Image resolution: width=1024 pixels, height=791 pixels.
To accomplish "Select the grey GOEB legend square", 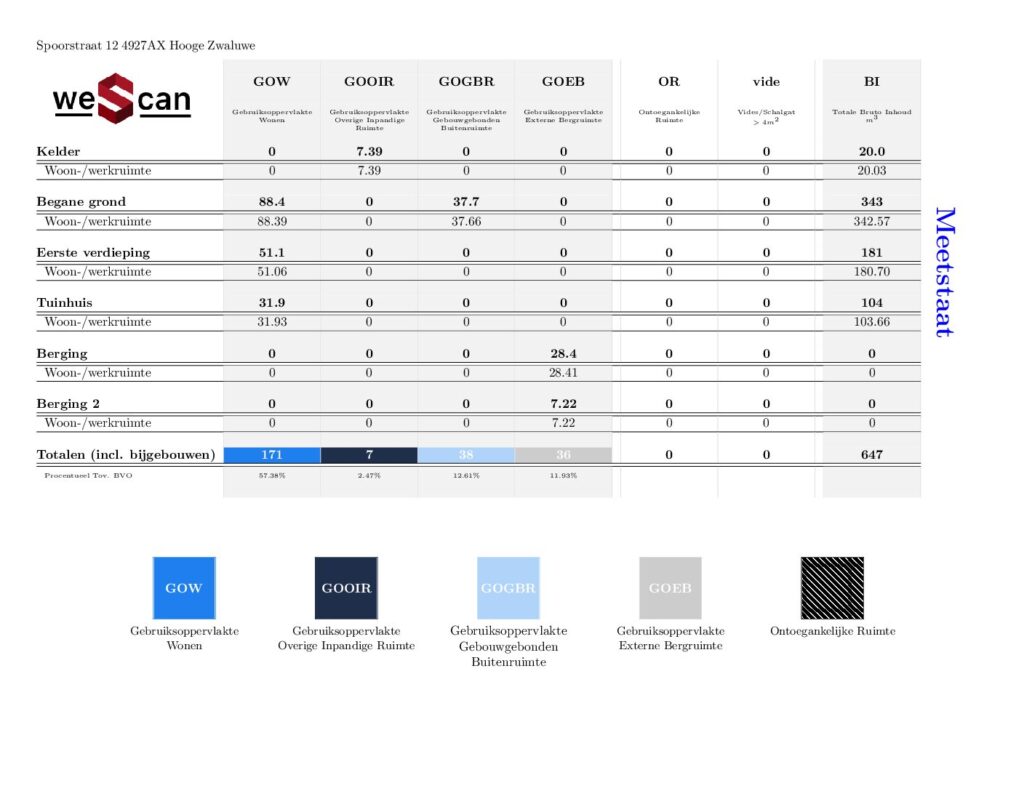I will (x=670, y=588).
